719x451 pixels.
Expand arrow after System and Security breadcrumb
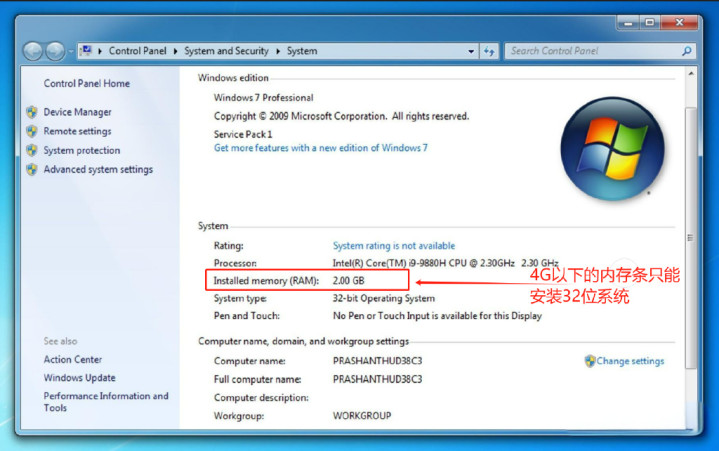[x=278, y=51]
